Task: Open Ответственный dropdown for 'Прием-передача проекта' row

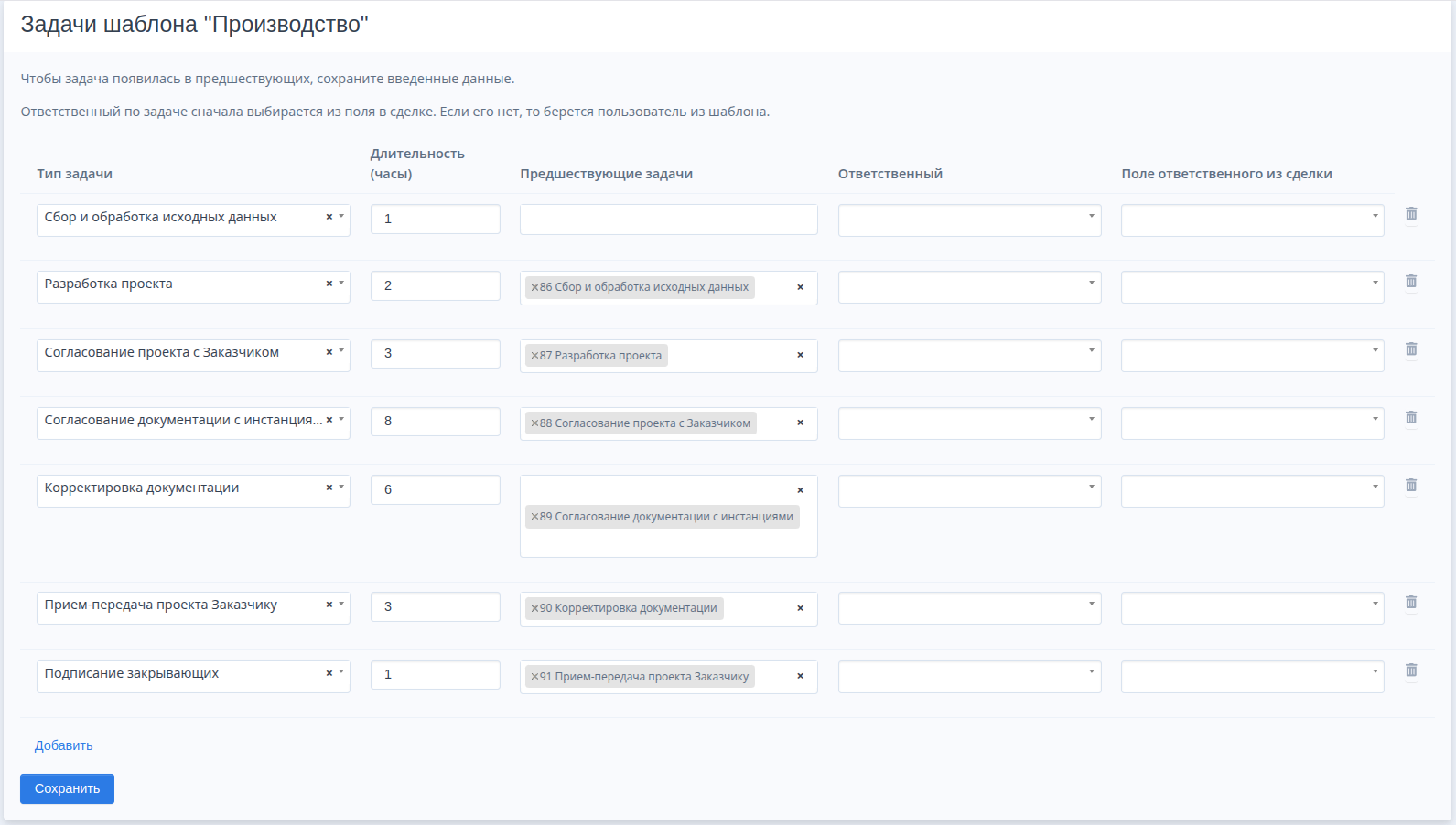Action: coord(969,608)
